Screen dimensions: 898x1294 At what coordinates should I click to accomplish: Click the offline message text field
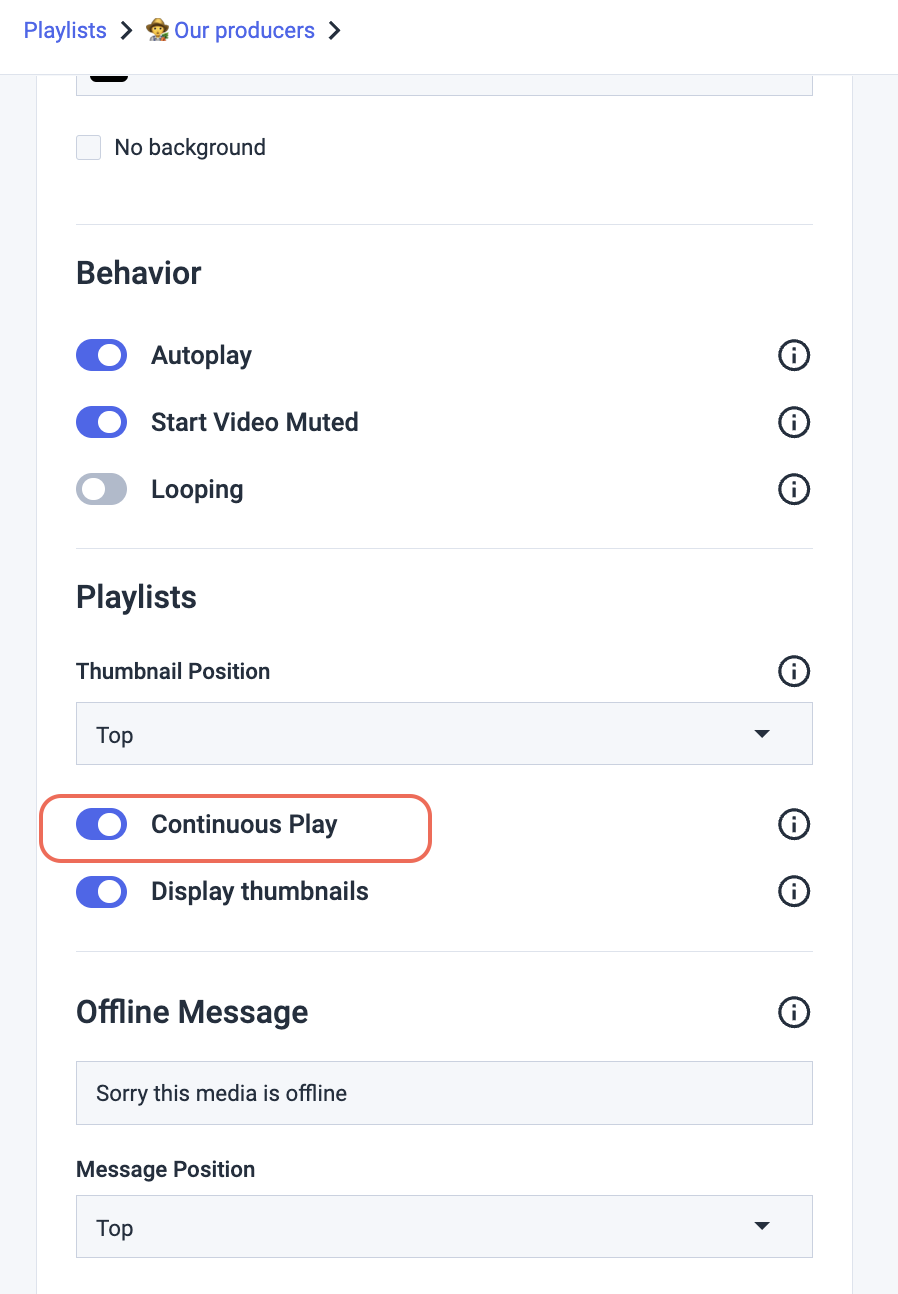point(444,1093)
